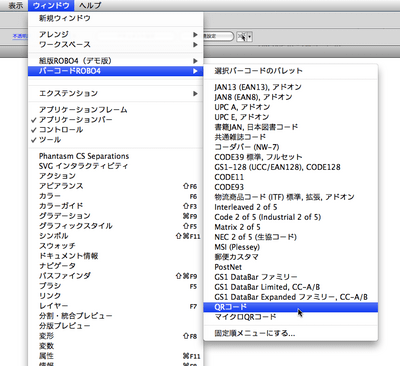Choose NEC 2 of 5 (生協コード)

coord(291,237)
